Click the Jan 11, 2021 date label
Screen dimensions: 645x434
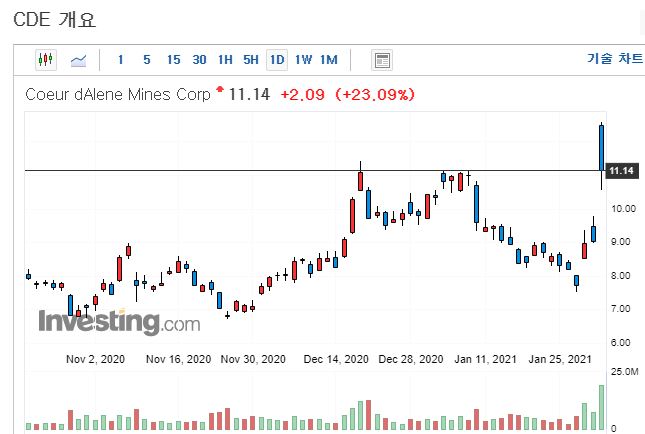[x=485, y=359]
